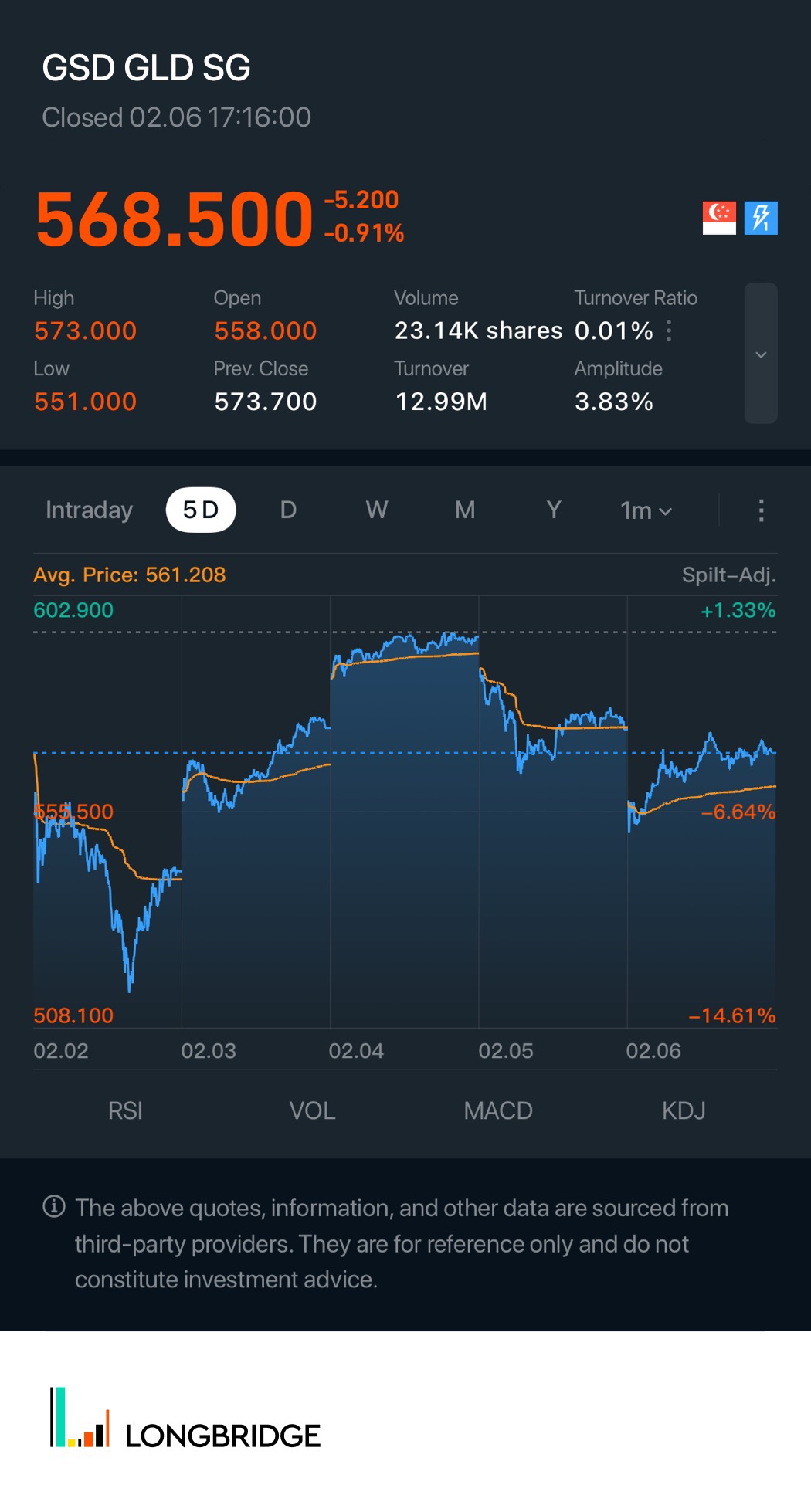Image resolution: width=811 pixels, height=1512 pixels.
Task: Open the chart options three-dot menu
Action: 761,510
